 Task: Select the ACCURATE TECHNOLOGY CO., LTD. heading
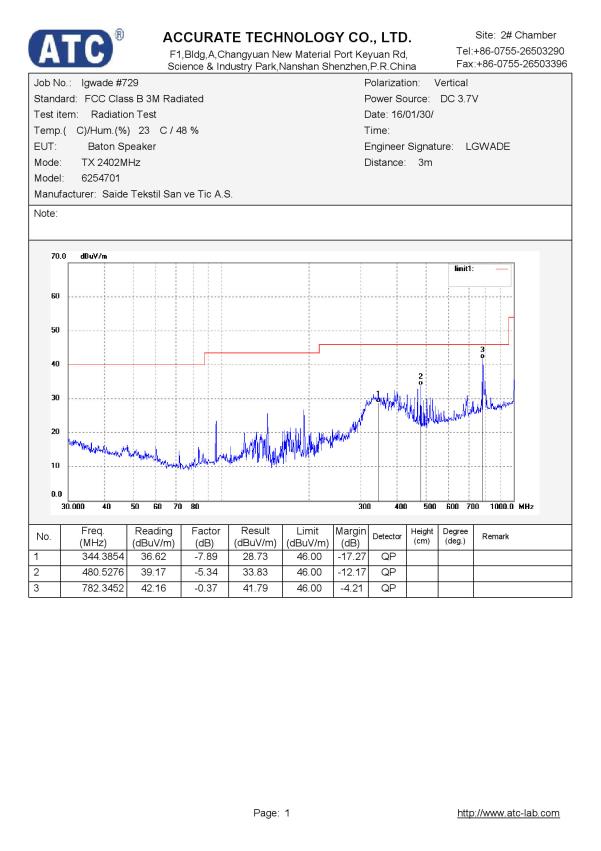287,37
